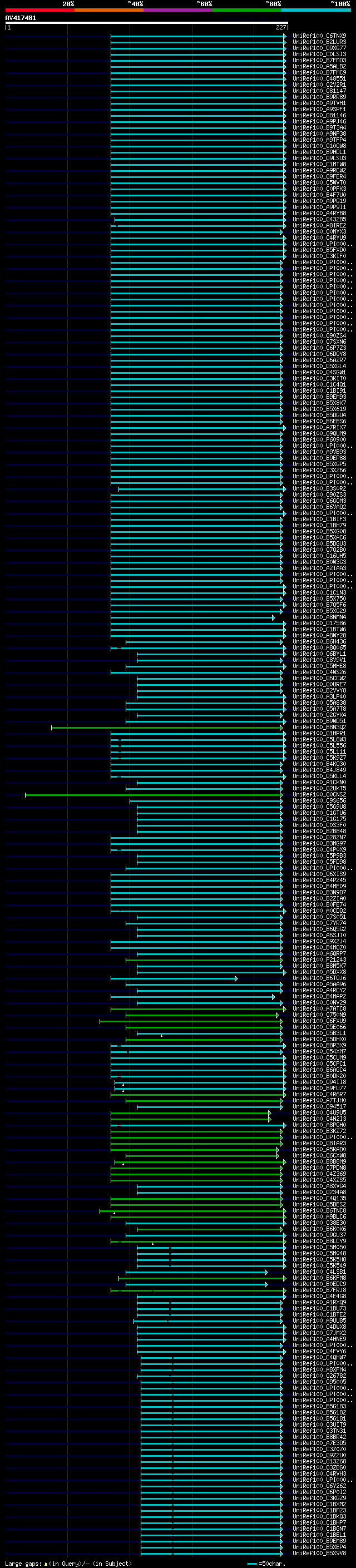
Task: Click the green alignment bar for UniRef100_Q0CNS2
Action: (x=154, y=794)
